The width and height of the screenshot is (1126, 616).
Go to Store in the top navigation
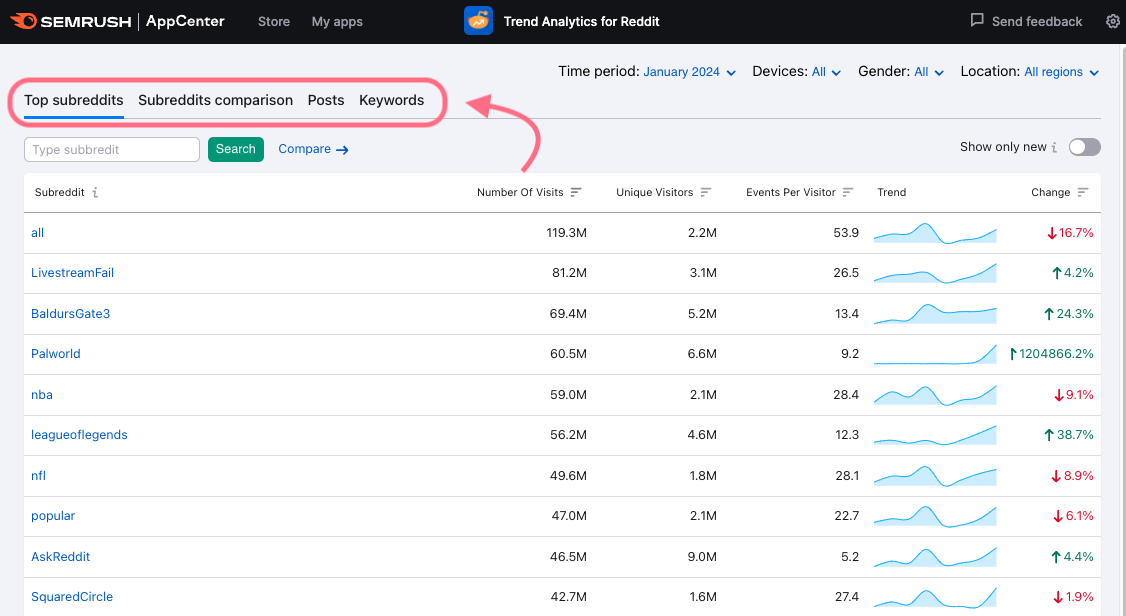(x=274, y=22)
